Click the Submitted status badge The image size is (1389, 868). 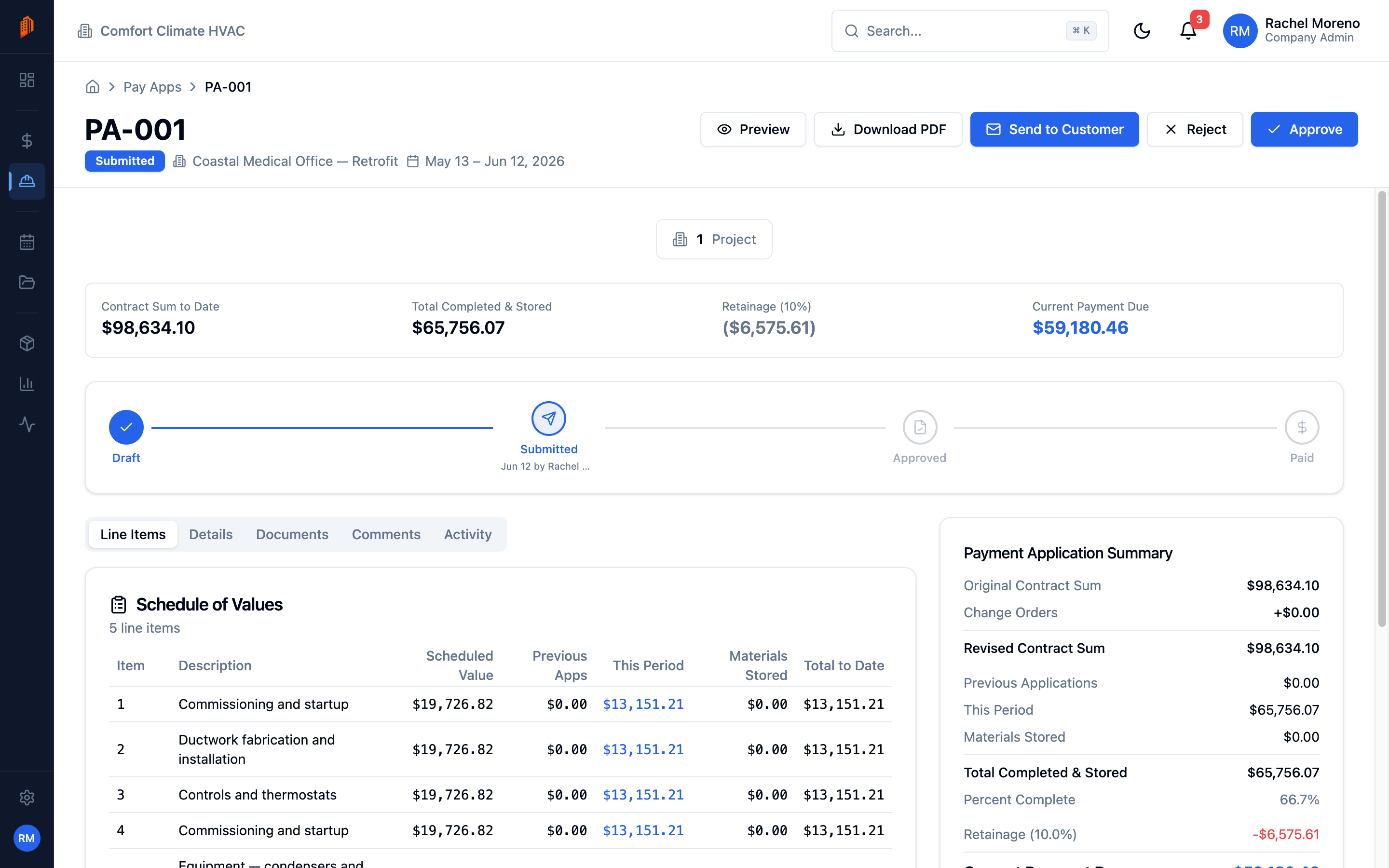coord(124,162)
